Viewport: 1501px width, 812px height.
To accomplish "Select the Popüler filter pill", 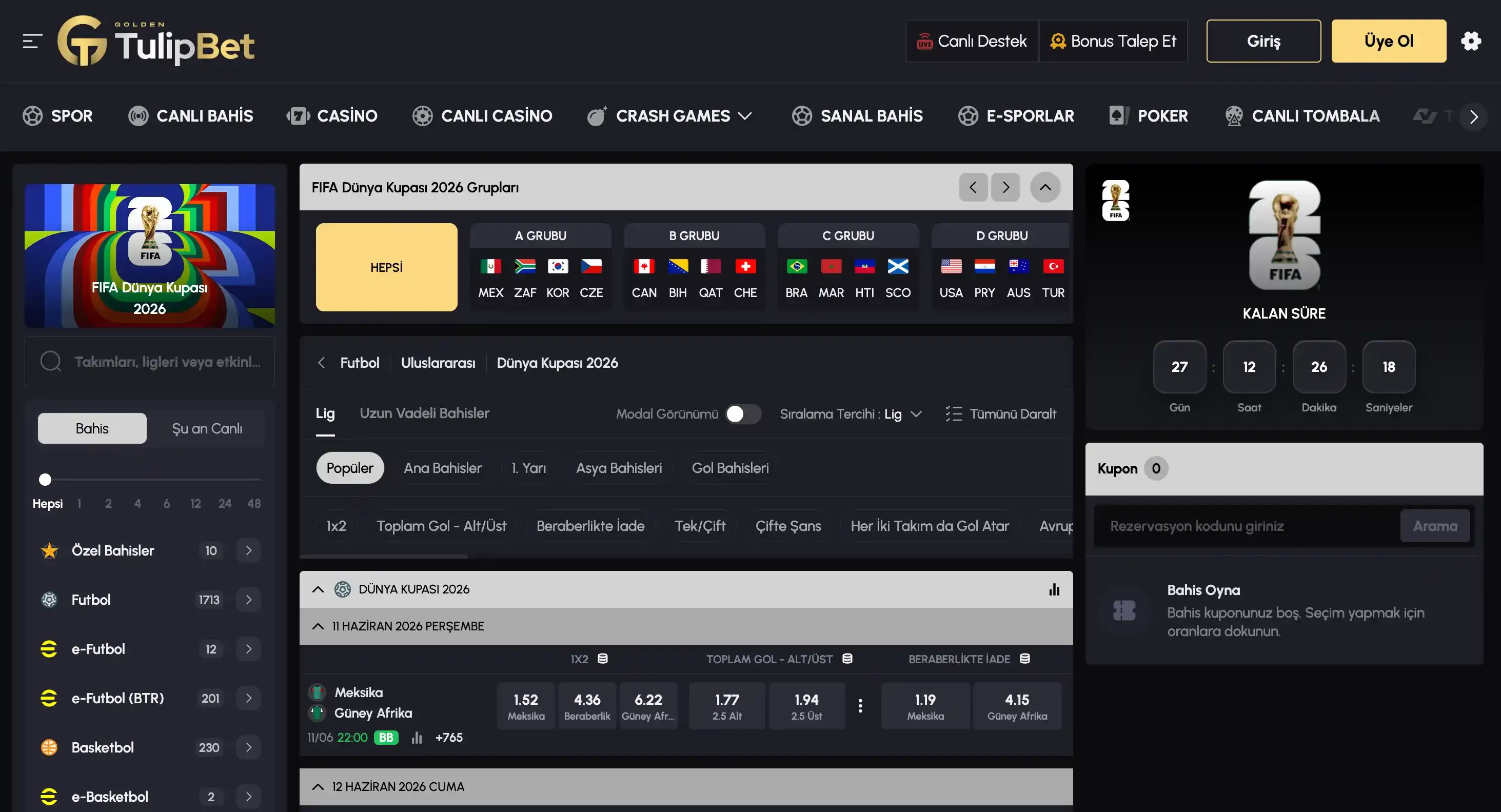I will [x=350, y=468].
